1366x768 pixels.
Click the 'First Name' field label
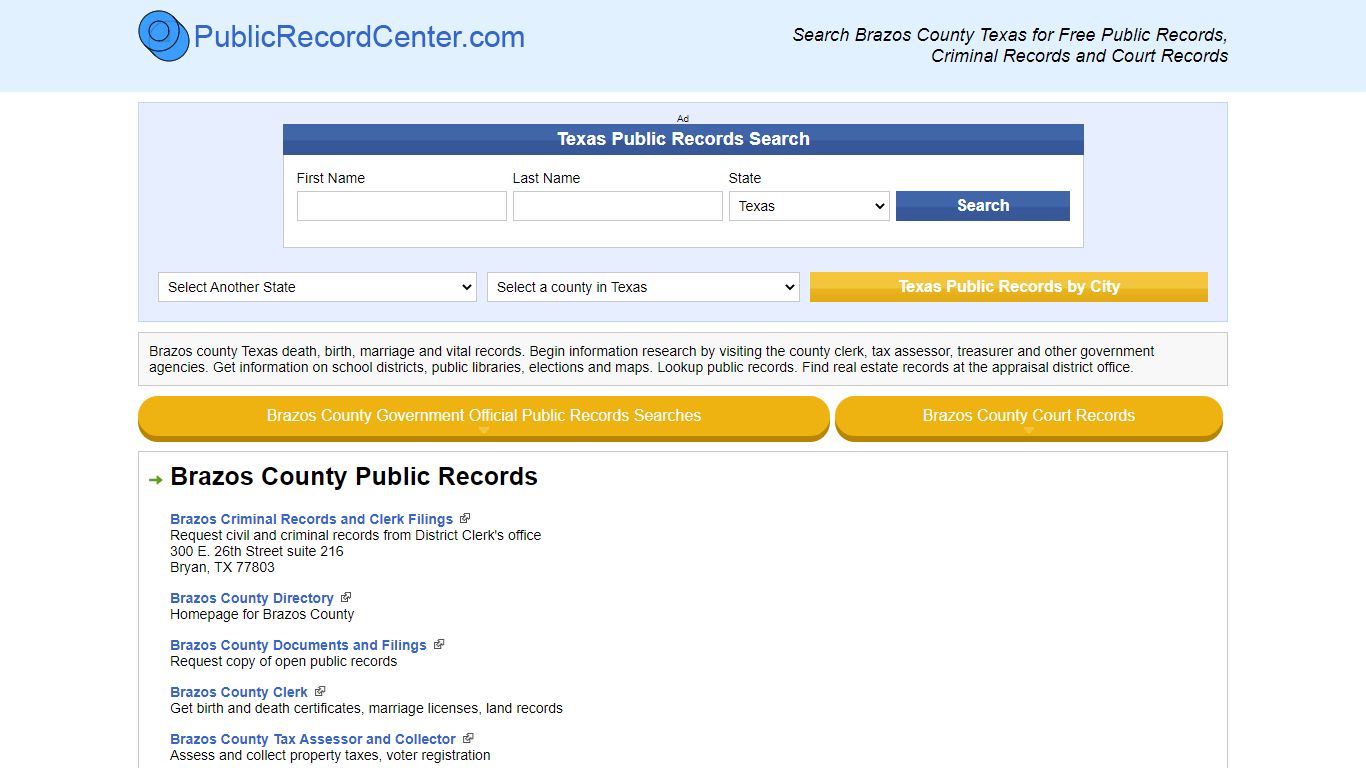click(x=331, y=178)
